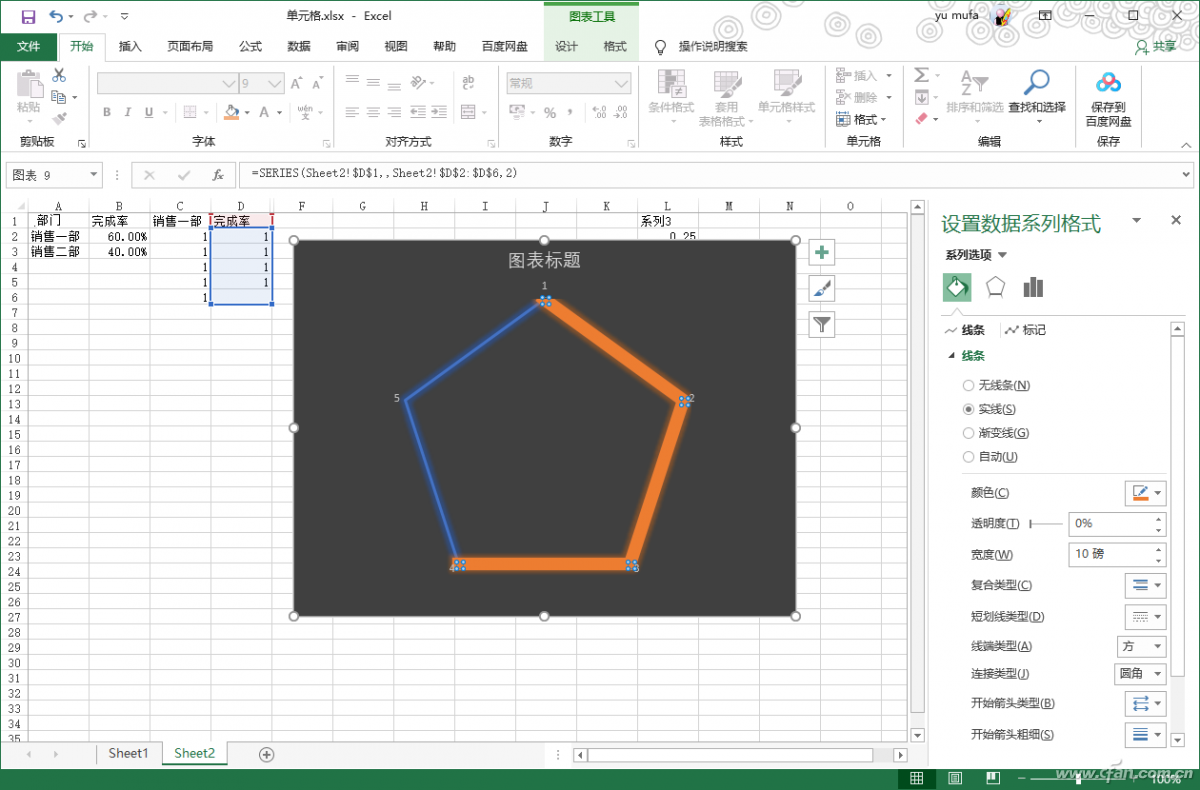Viewport: 1200px width, 790px height.
Task: Switch to Sheet1 worksheet tab
Action: 128,754
